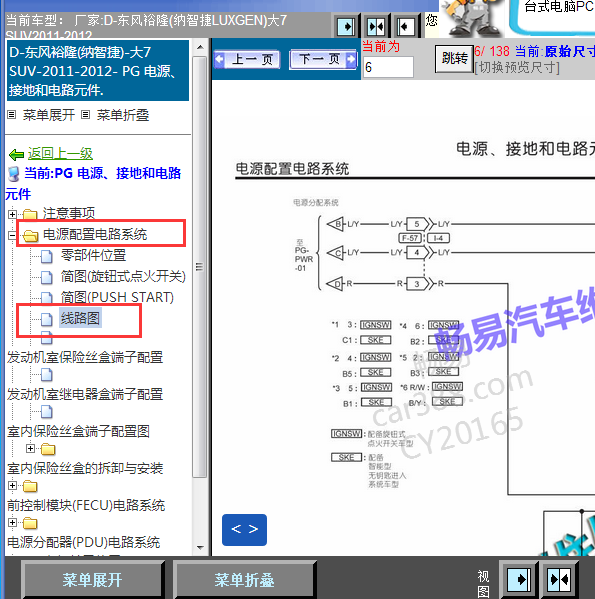Open 简图(PUSH START) tree item
Viewport: 595px width, 599px height.
click(117, 297)
